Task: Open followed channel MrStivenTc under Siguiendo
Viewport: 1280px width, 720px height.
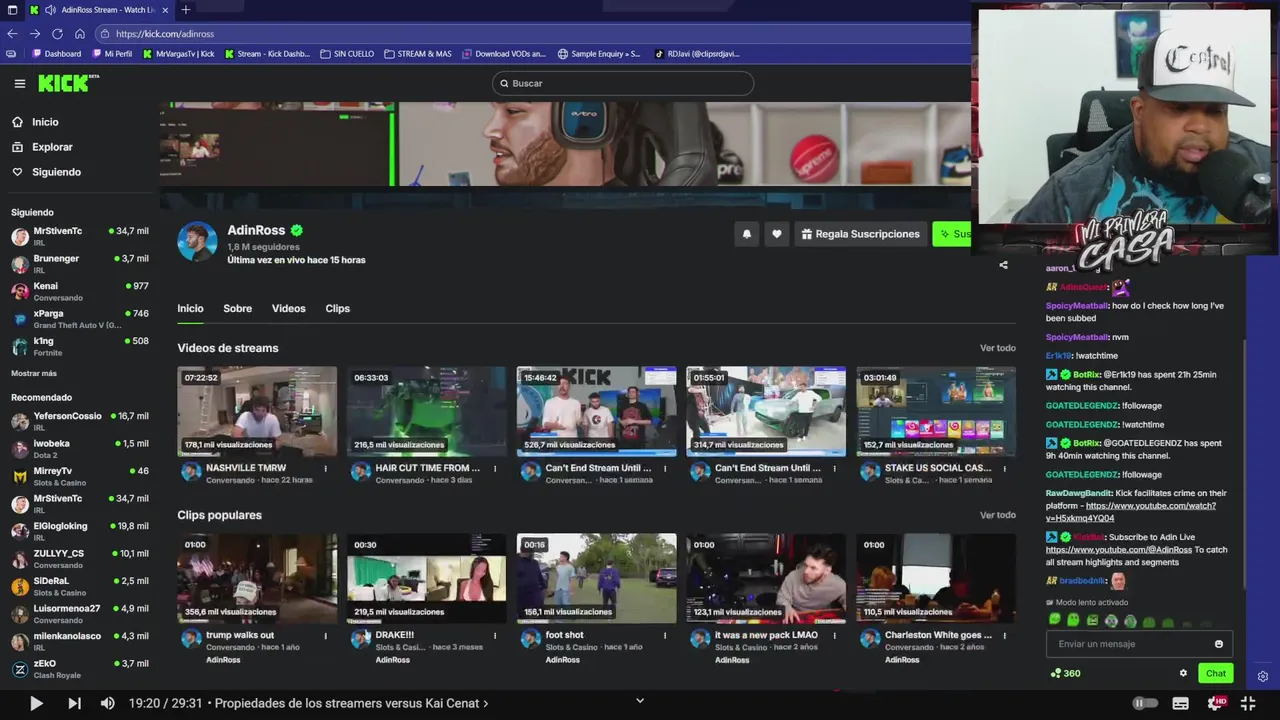Action: (80, 236)
